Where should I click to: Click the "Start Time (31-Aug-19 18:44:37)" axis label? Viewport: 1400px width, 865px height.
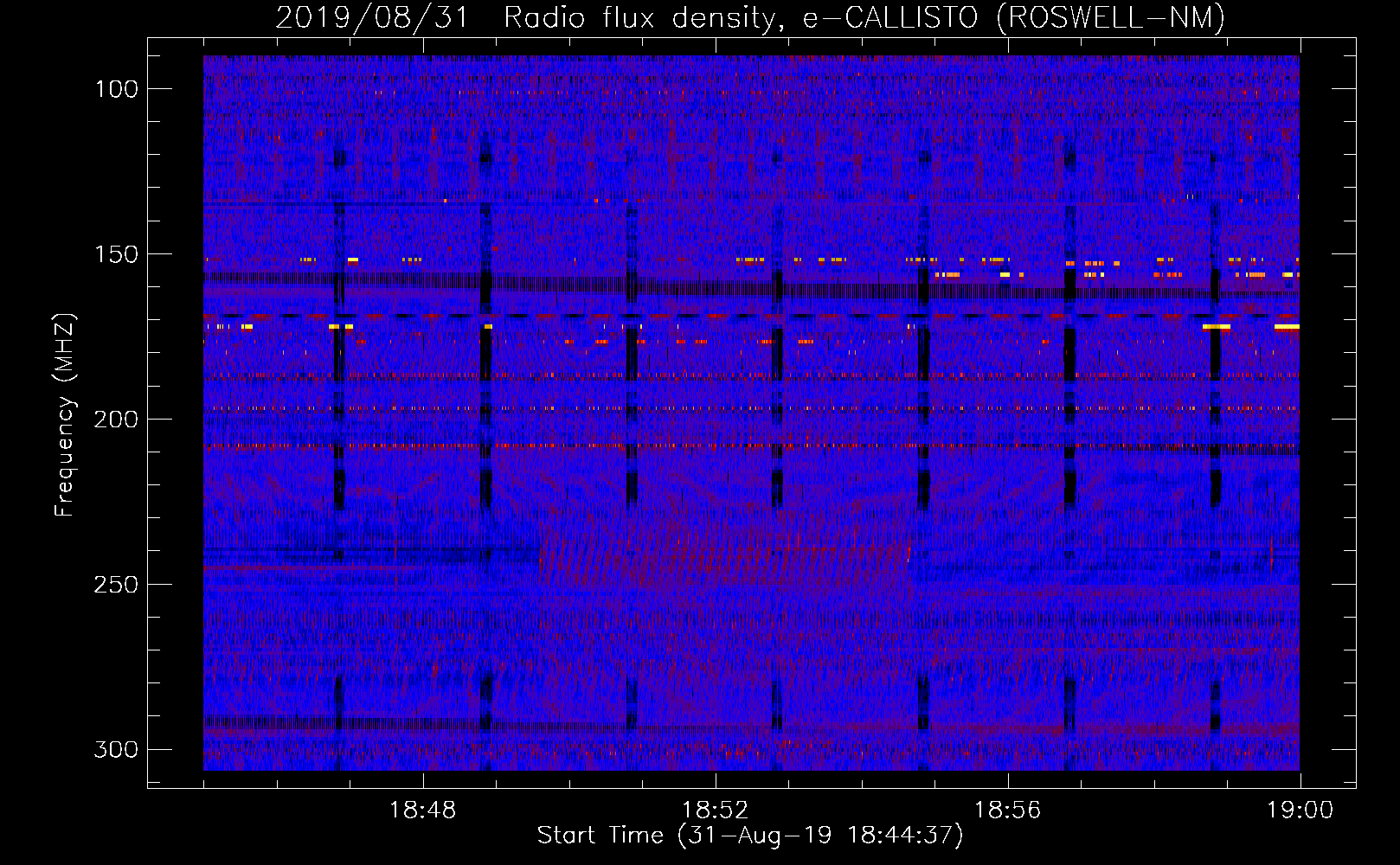pos(749,836)
